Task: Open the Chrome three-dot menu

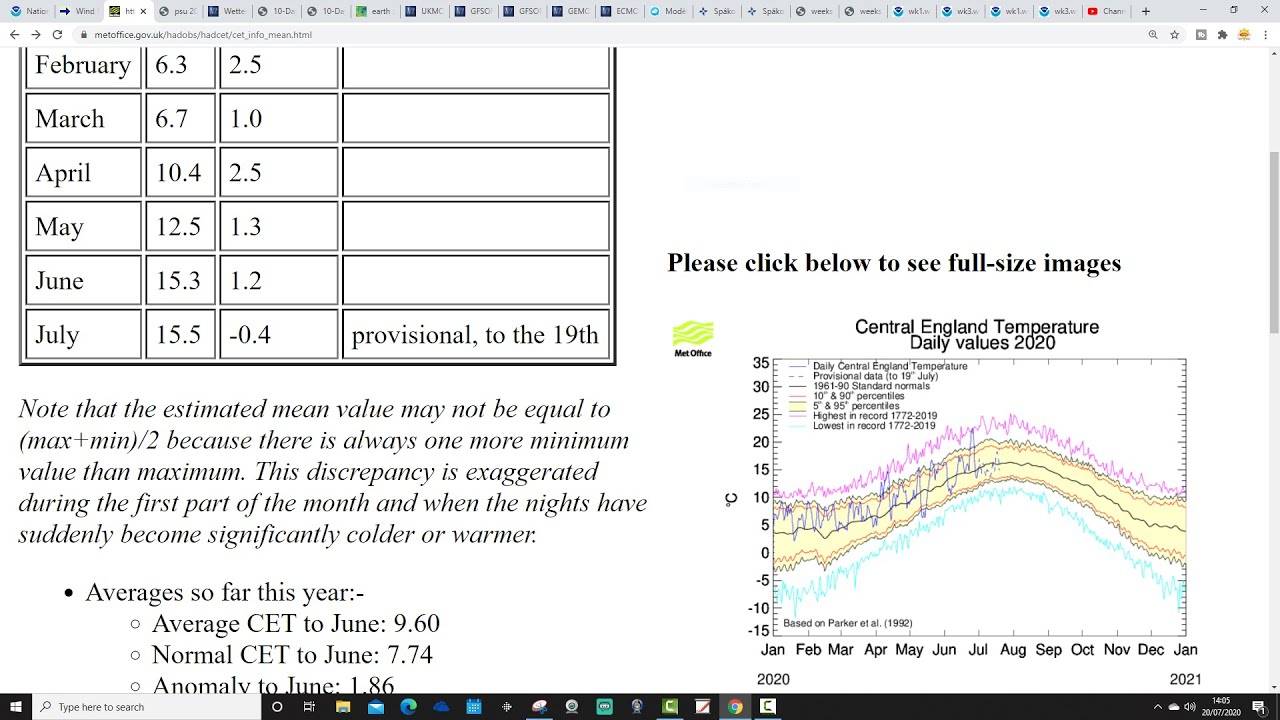Action: coord(1266,34)
